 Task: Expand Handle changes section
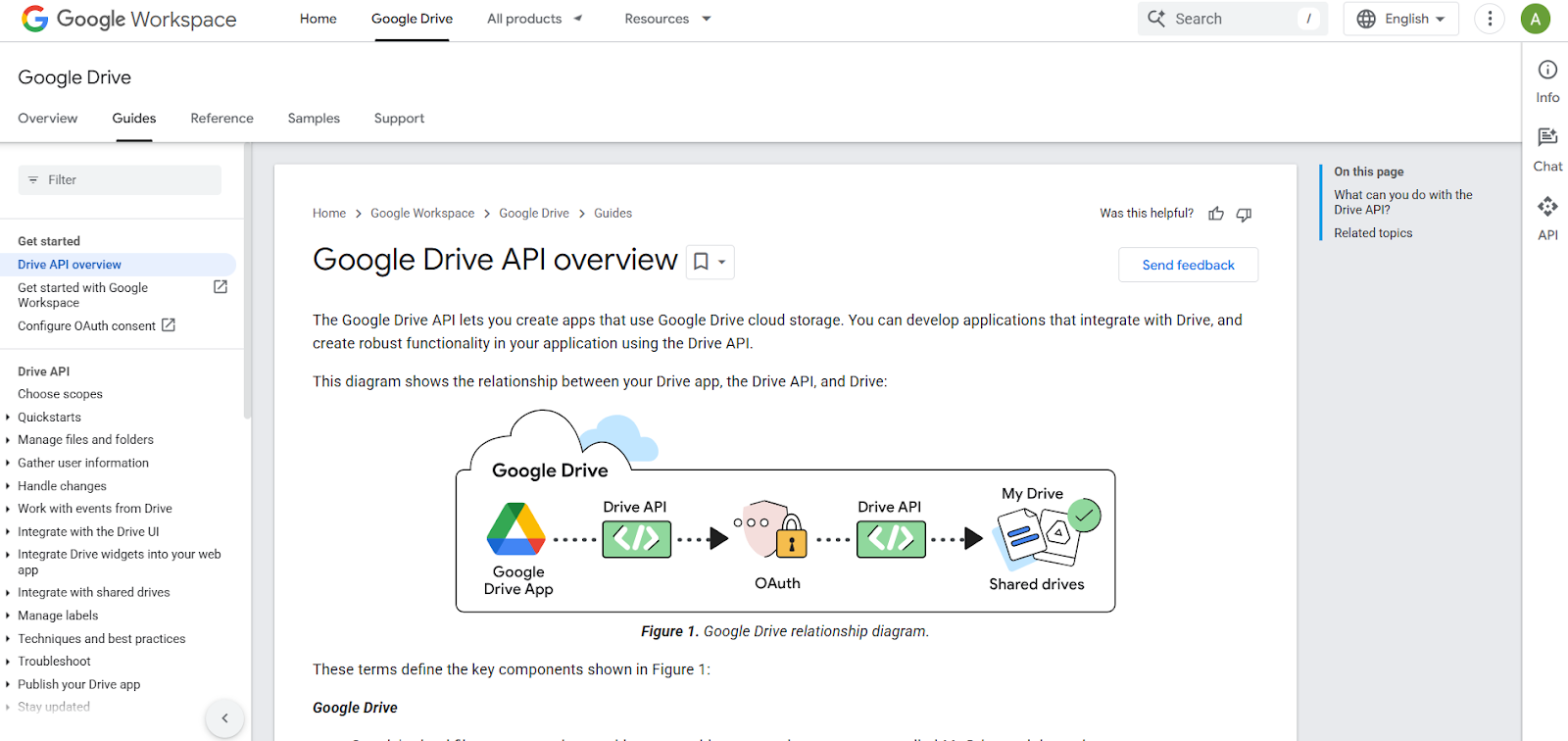point(8,486)
